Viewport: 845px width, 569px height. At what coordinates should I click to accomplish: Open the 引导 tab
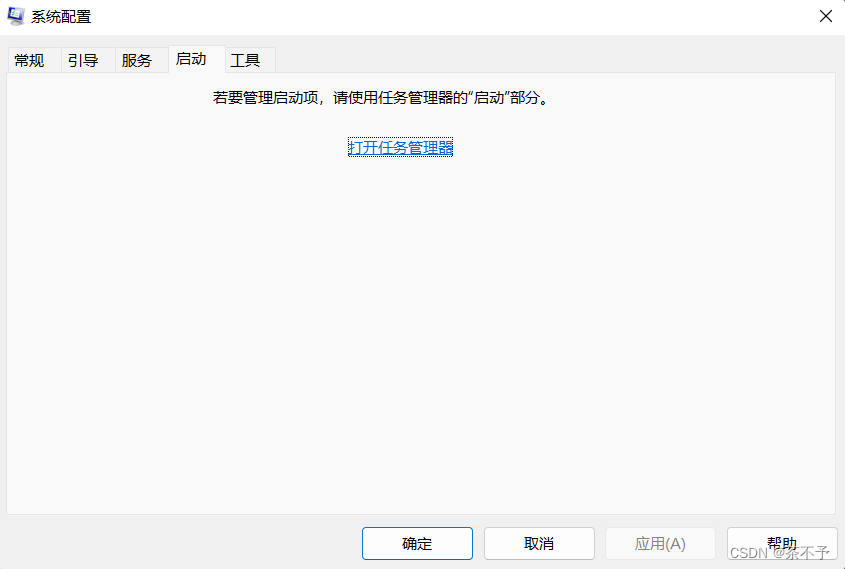[x=88, y=60]
